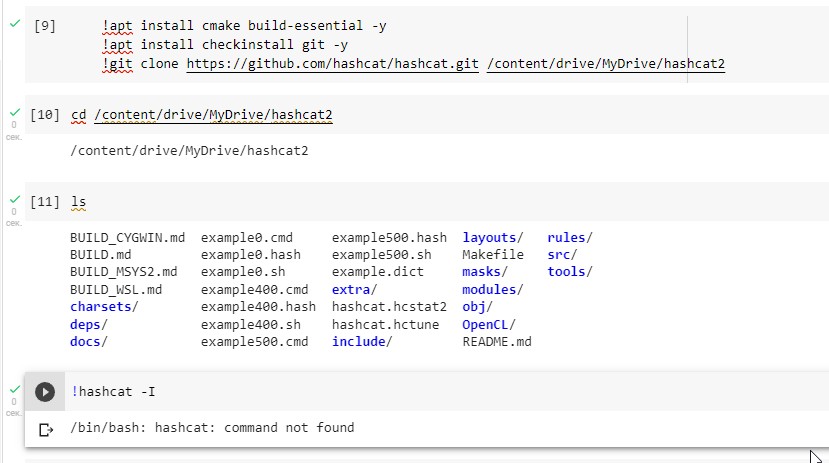Click the OpenCL/ directory in the listing

tap(487, 325)
